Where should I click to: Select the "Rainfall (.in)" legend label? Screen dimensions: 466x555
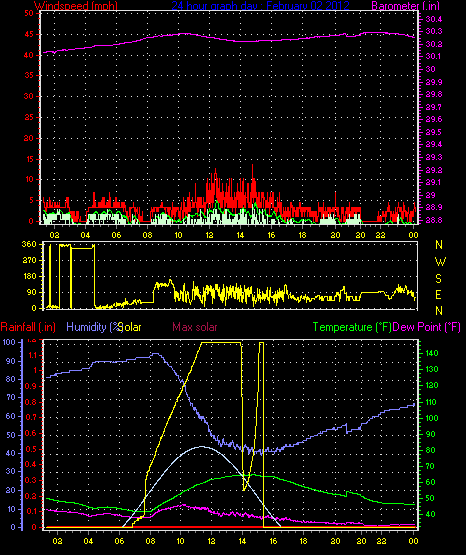[28, 327]
